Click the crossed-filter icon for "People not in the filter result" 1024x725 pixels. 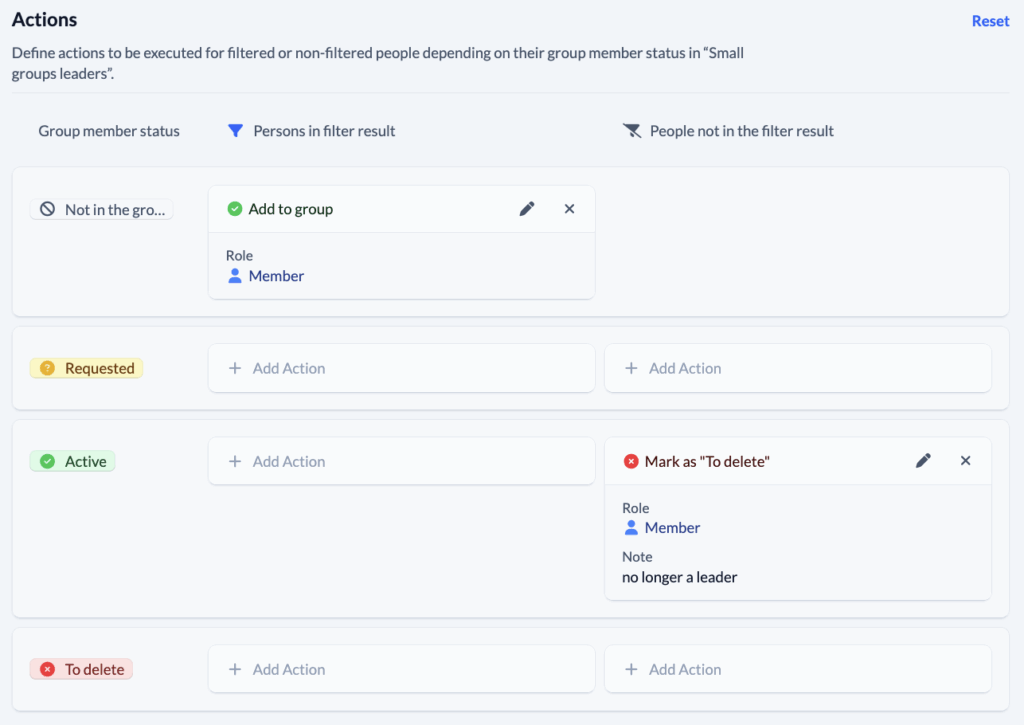click(632, 130)
